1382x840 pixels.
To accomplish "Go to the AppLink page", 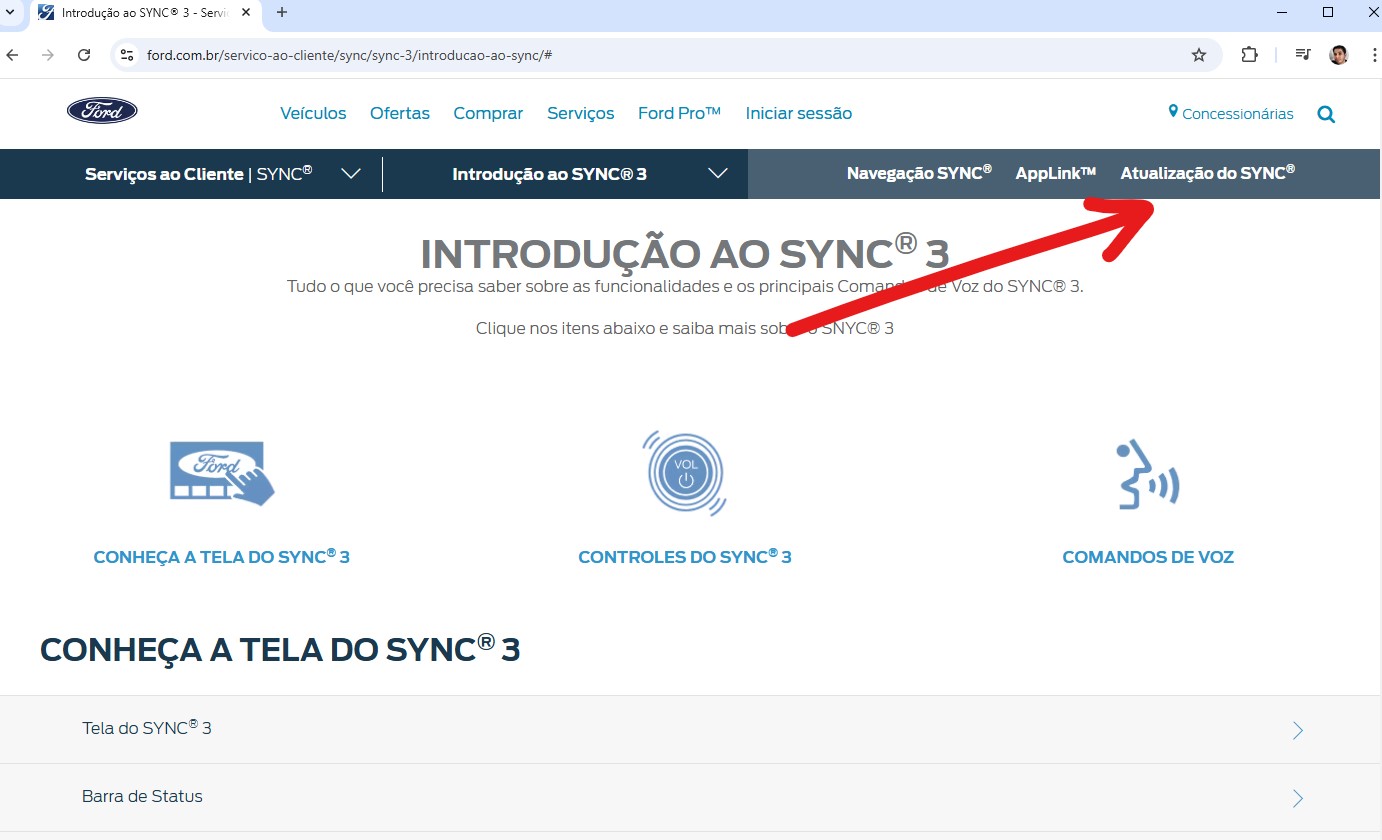I will tap(1056, 173).
